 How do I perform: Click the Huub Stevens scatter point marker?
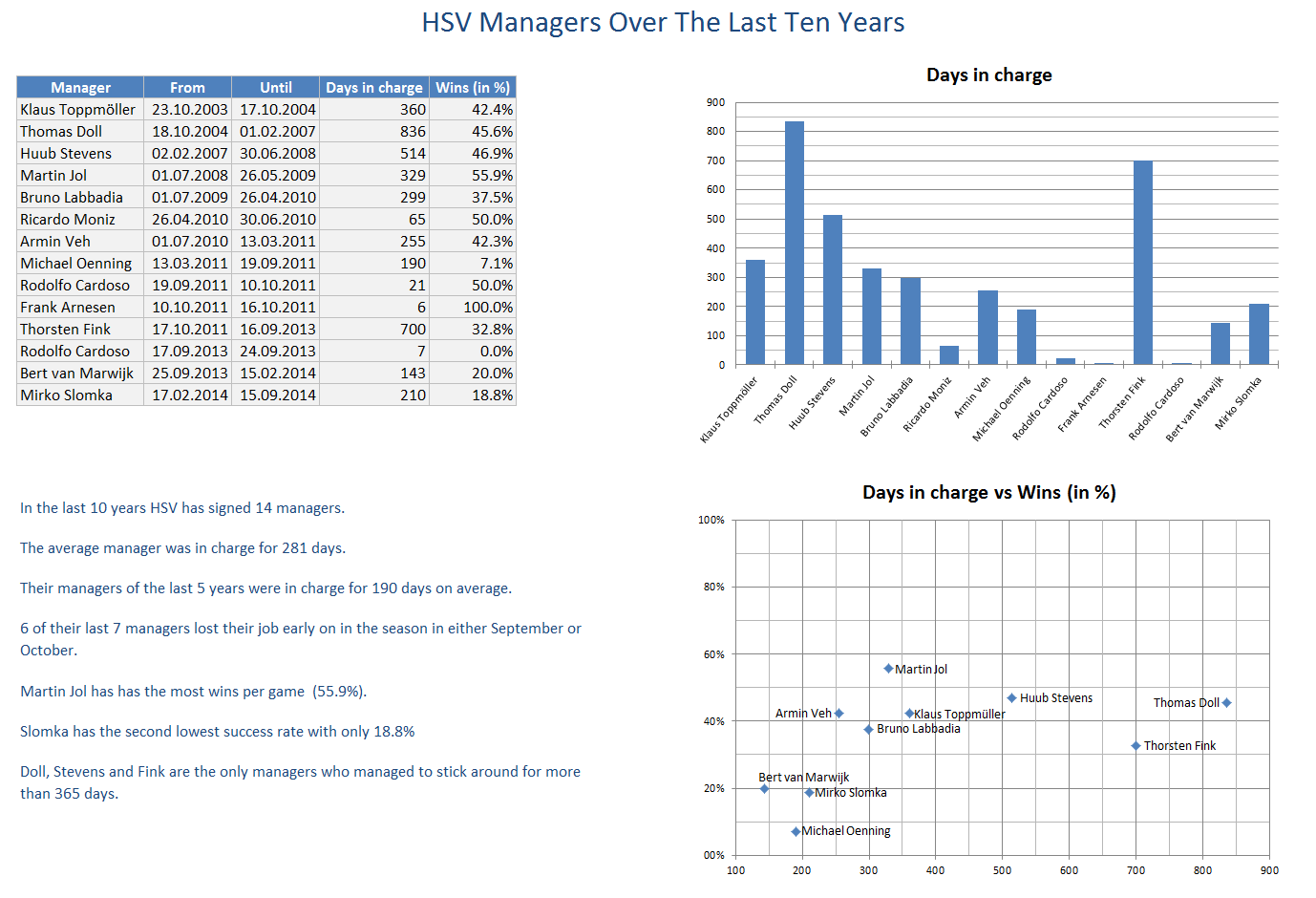[x=1011, y=698]
